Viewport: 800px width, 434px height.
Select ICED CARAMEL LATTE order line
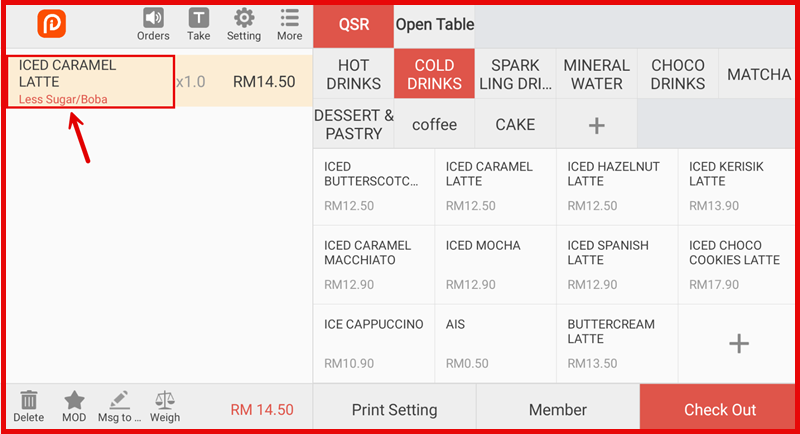[90, 81]
